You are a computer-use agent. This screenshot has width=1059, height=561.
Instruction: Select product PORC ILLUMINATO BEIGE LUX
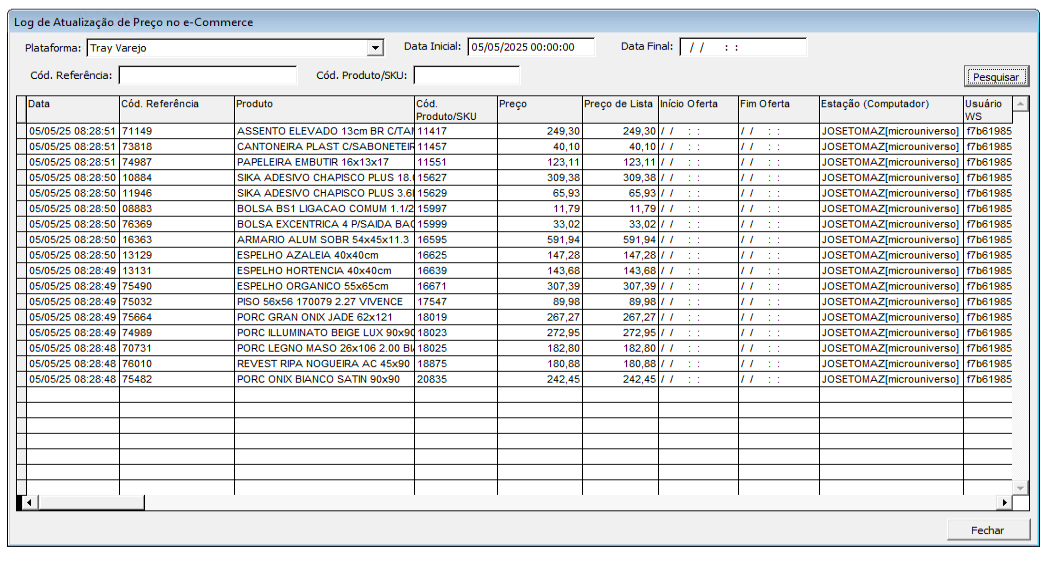coord(325,333)
